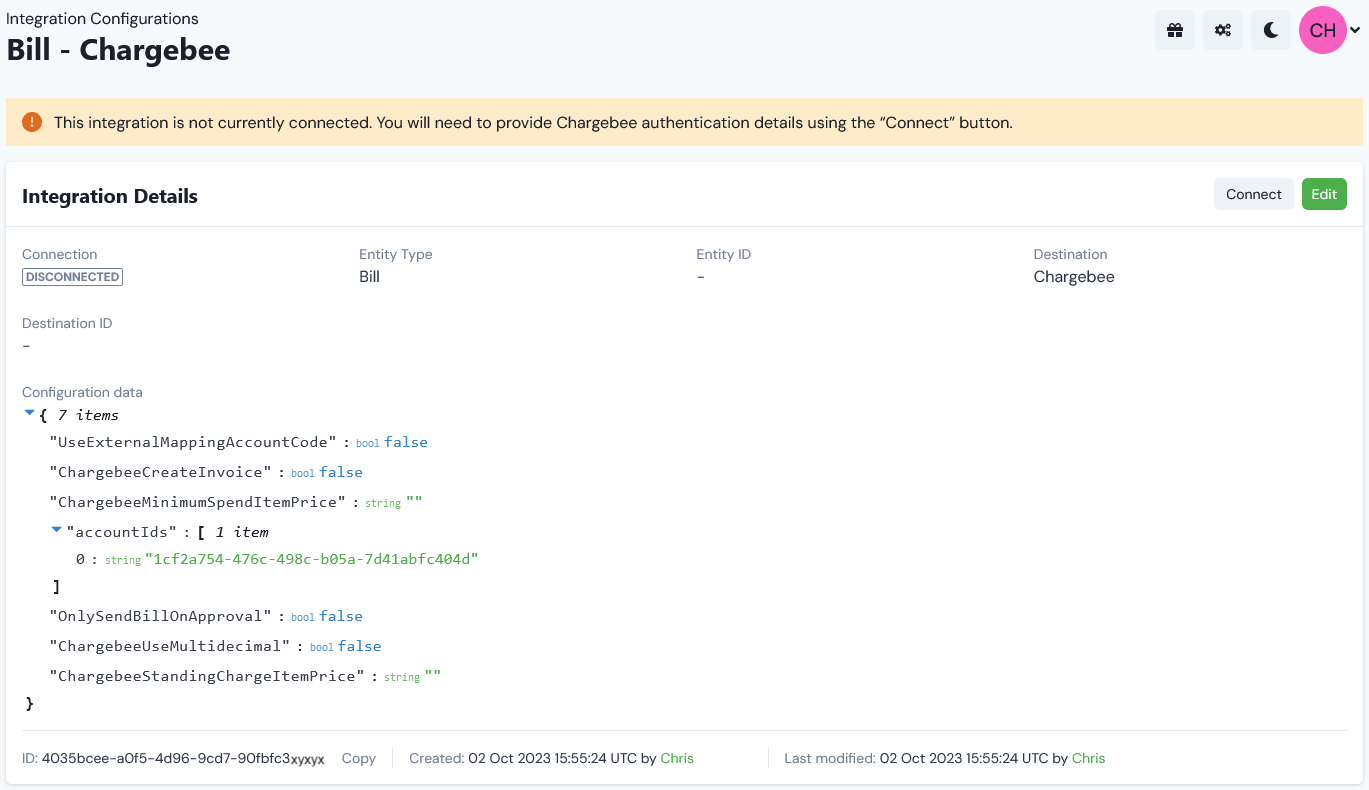
Task: Click the Integration Details heading
Action: 110,196
